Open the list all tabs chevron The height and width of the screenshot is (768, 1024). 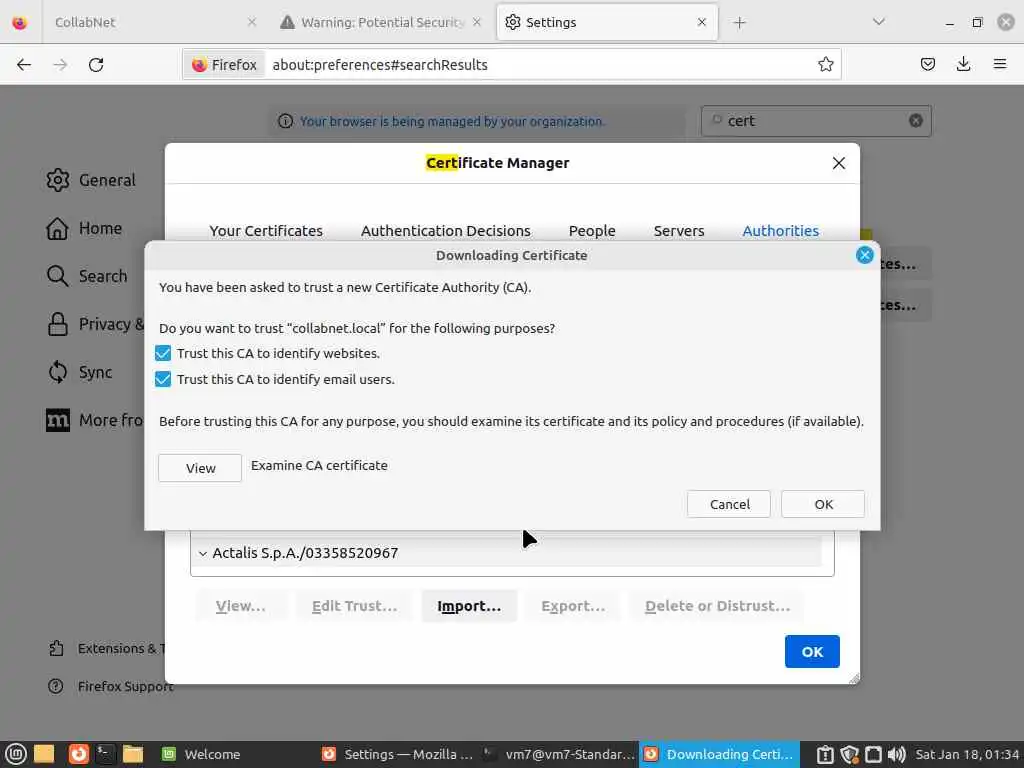878,22
